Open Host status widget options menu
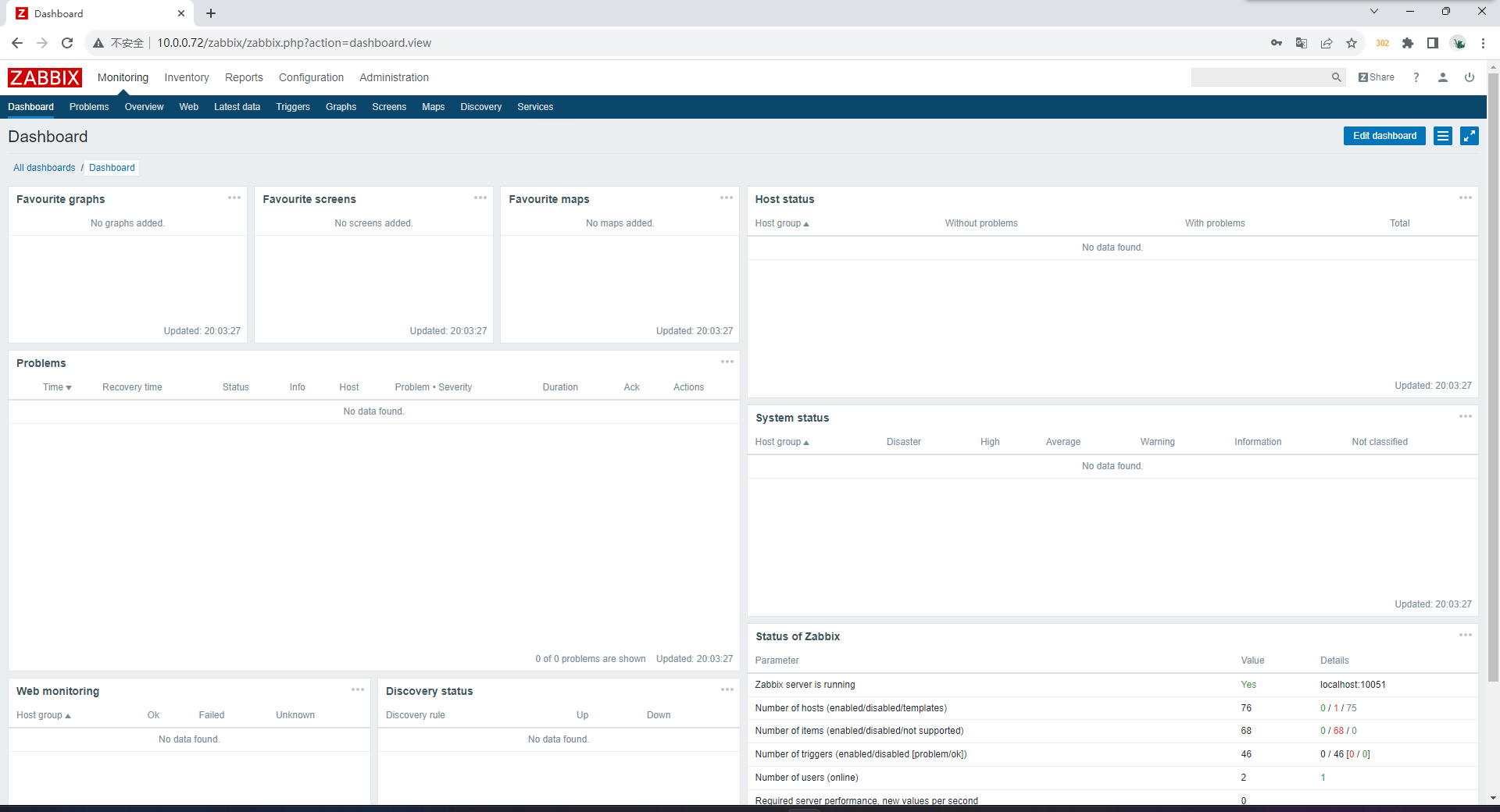Viewport: 1500px width, 812px height. 1466,198
